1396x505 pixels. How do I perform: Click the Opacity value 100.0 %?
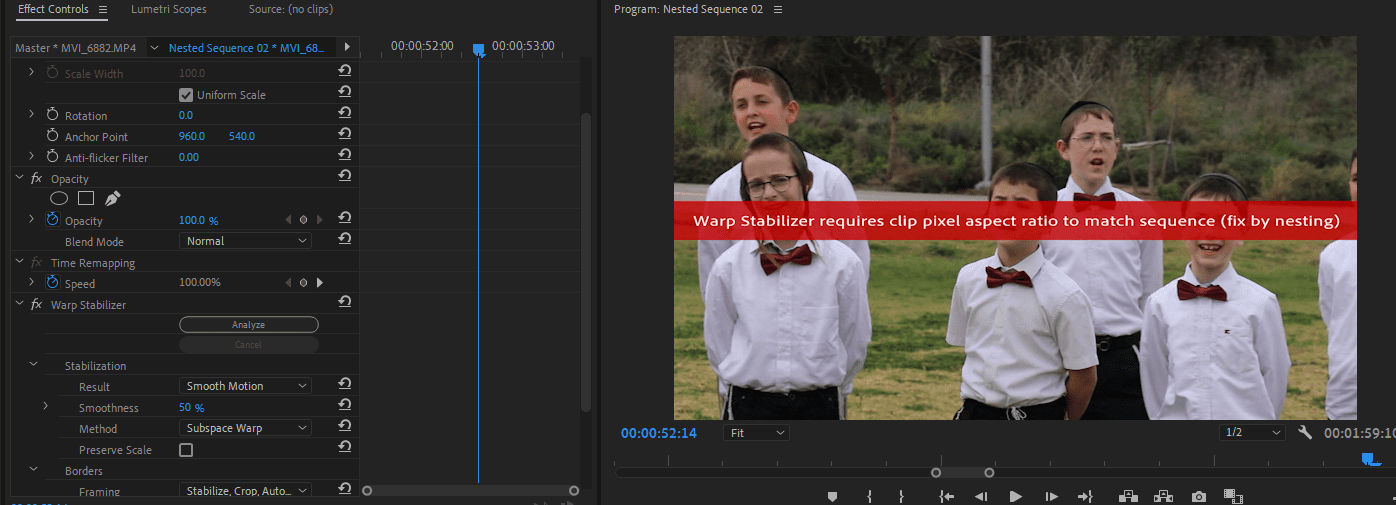click(198, 220)
